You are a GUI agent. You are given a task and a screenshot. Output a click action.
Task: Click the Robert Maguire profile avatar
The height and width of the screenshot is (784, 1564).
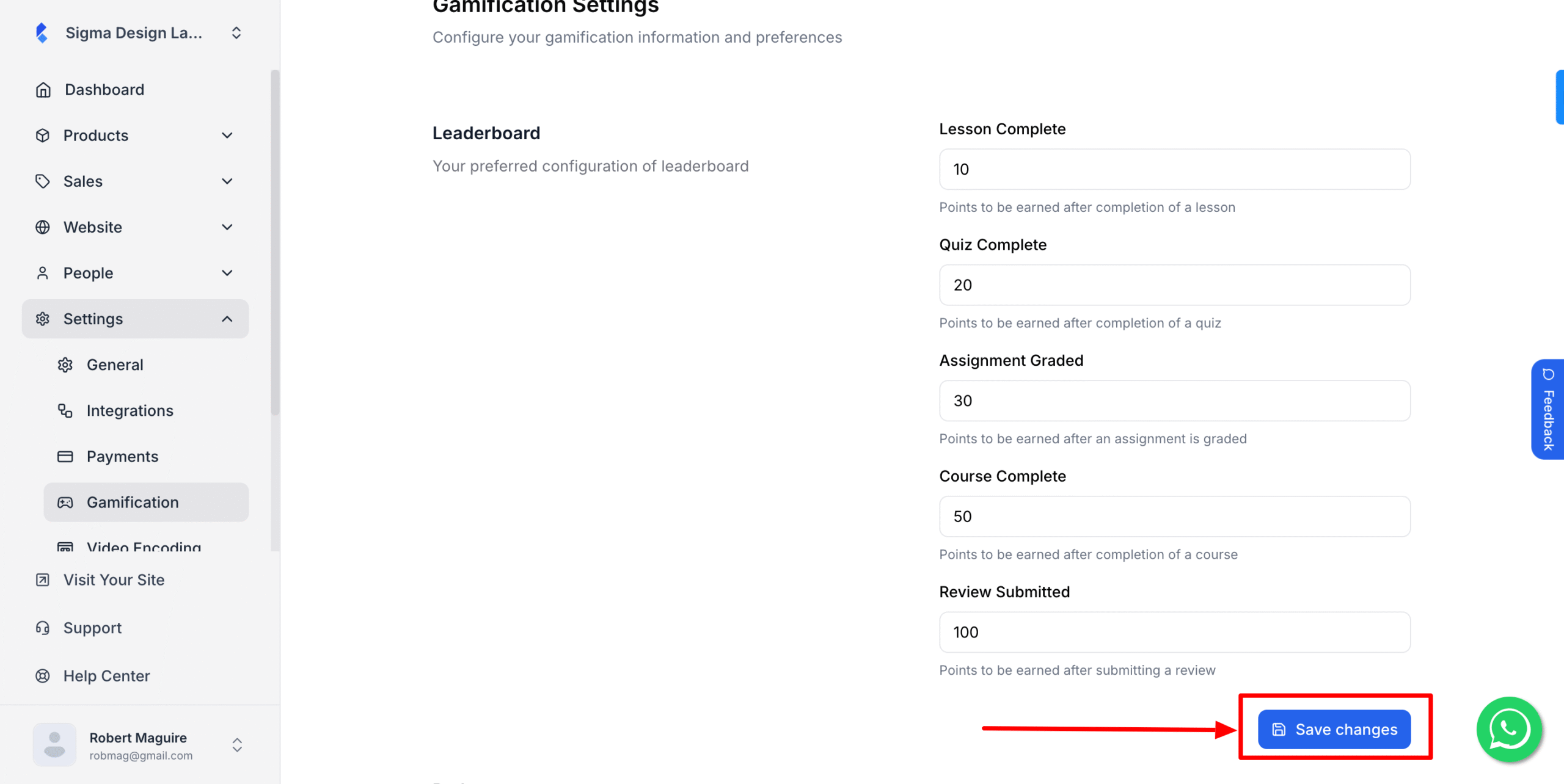[54, 744]
